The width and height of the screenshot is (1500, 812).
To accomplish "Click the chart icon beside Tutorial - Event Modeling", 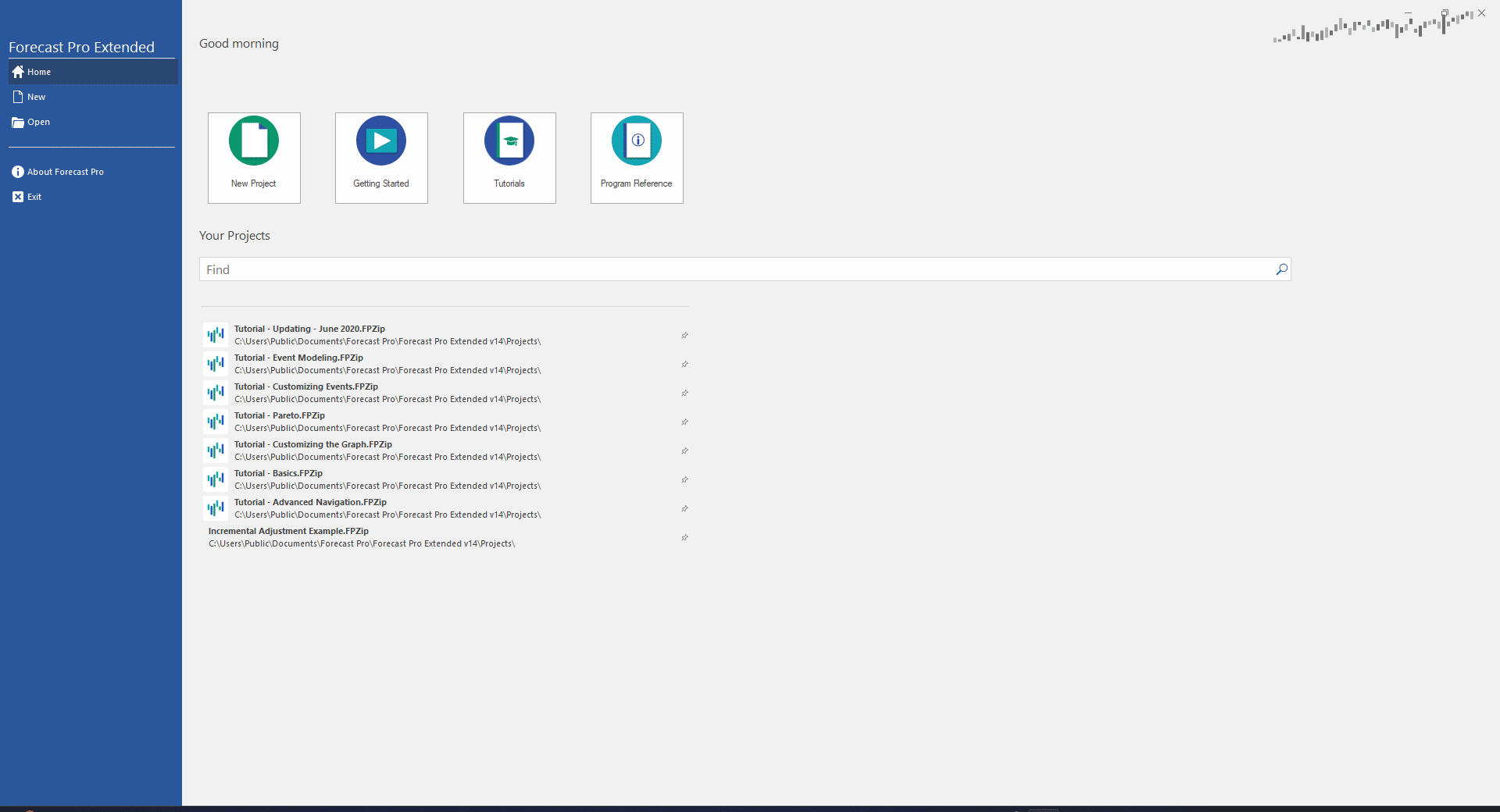I will pos(216,365).
